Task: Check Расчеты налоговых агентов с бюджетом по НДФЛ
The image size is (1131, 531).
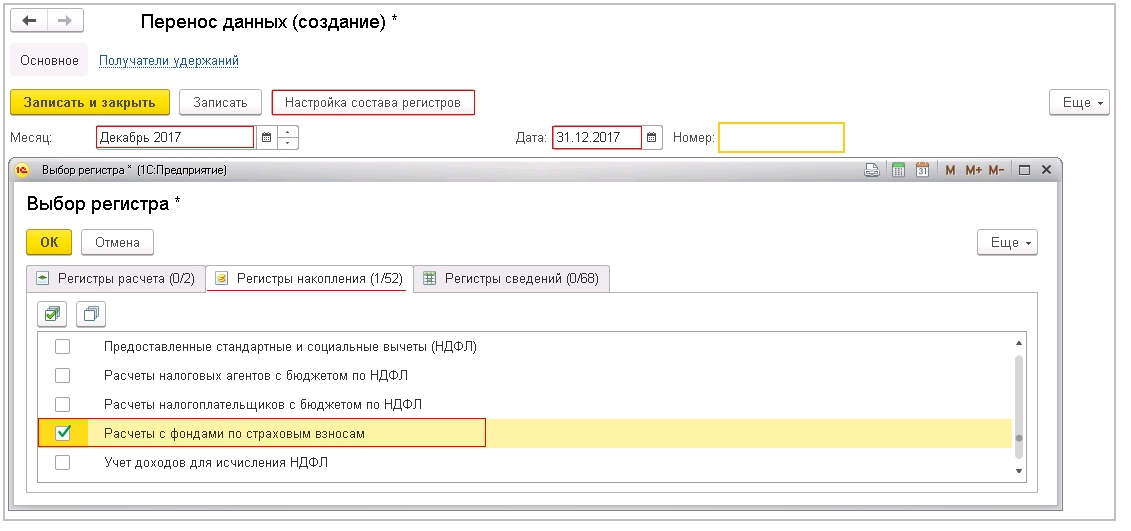Action: [63, 375]
